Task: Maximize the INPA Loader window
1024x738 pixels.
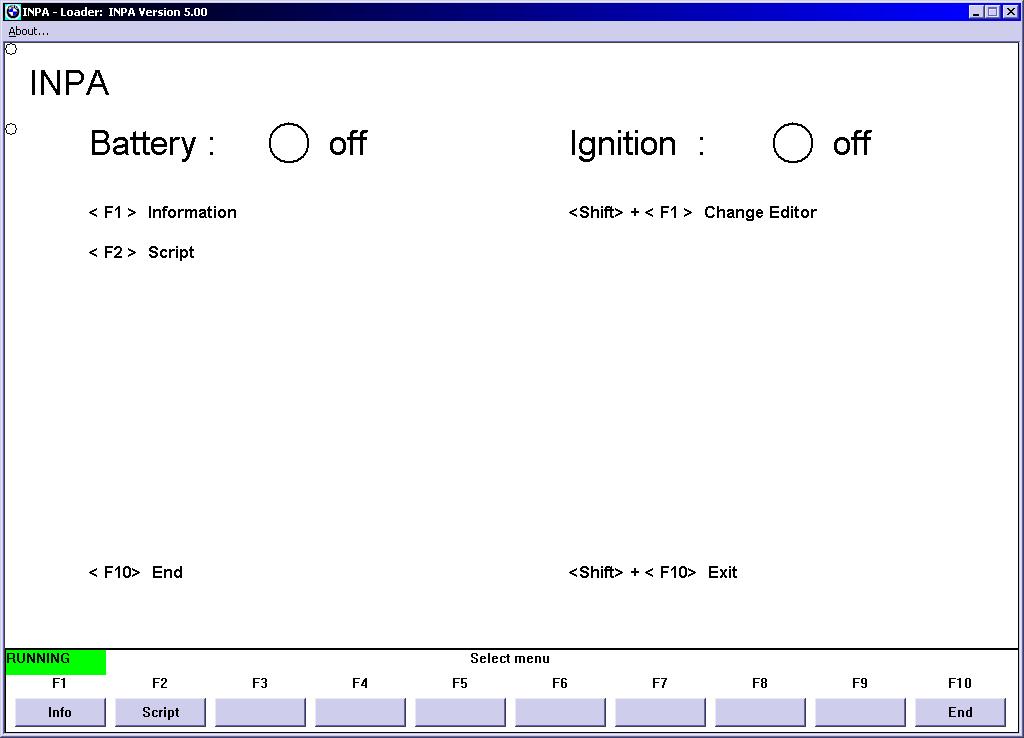Action: (x=993, y=12)
